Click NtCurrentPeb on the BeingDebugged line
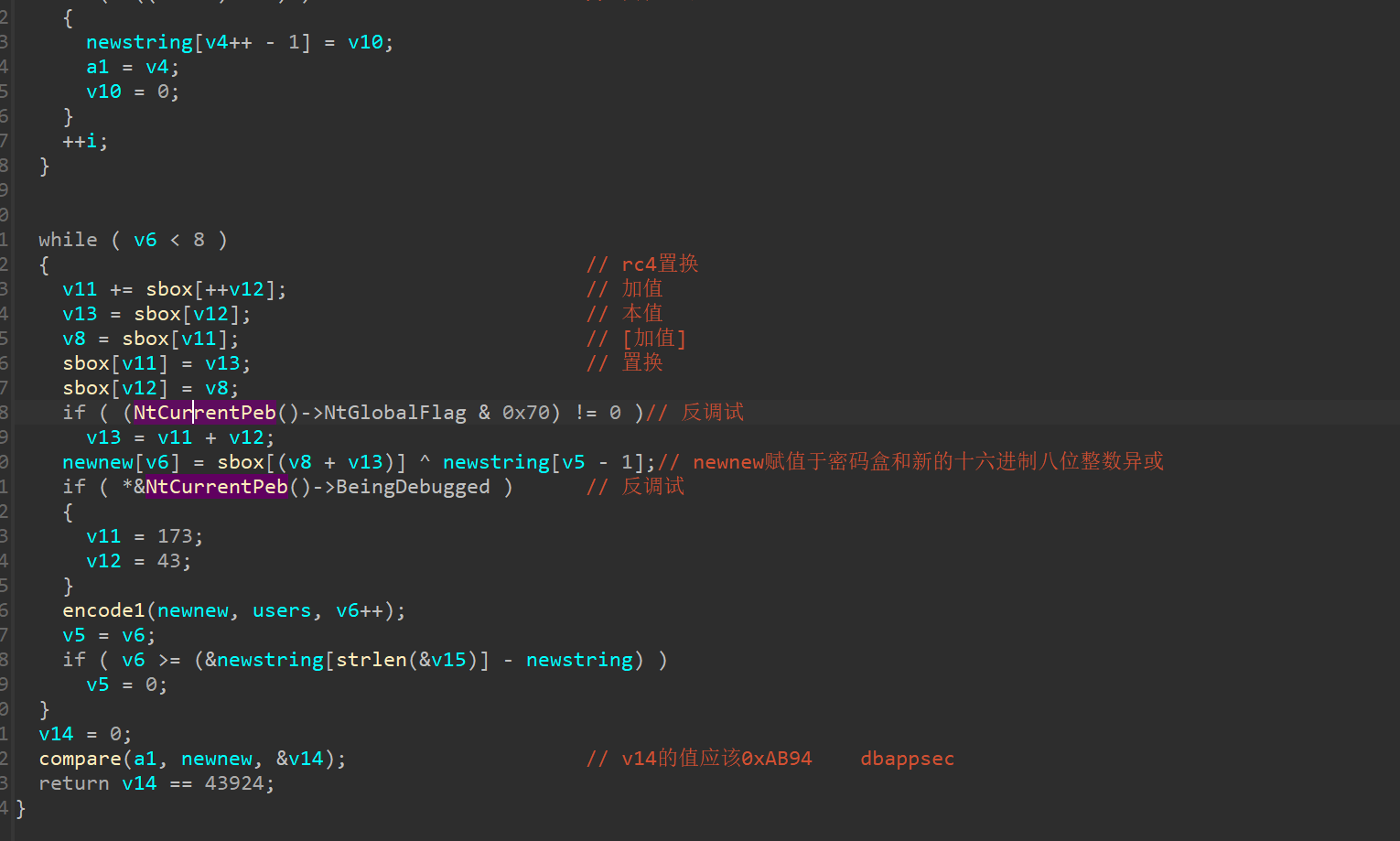Screen dimensions: 1400x841 [217, 487]
